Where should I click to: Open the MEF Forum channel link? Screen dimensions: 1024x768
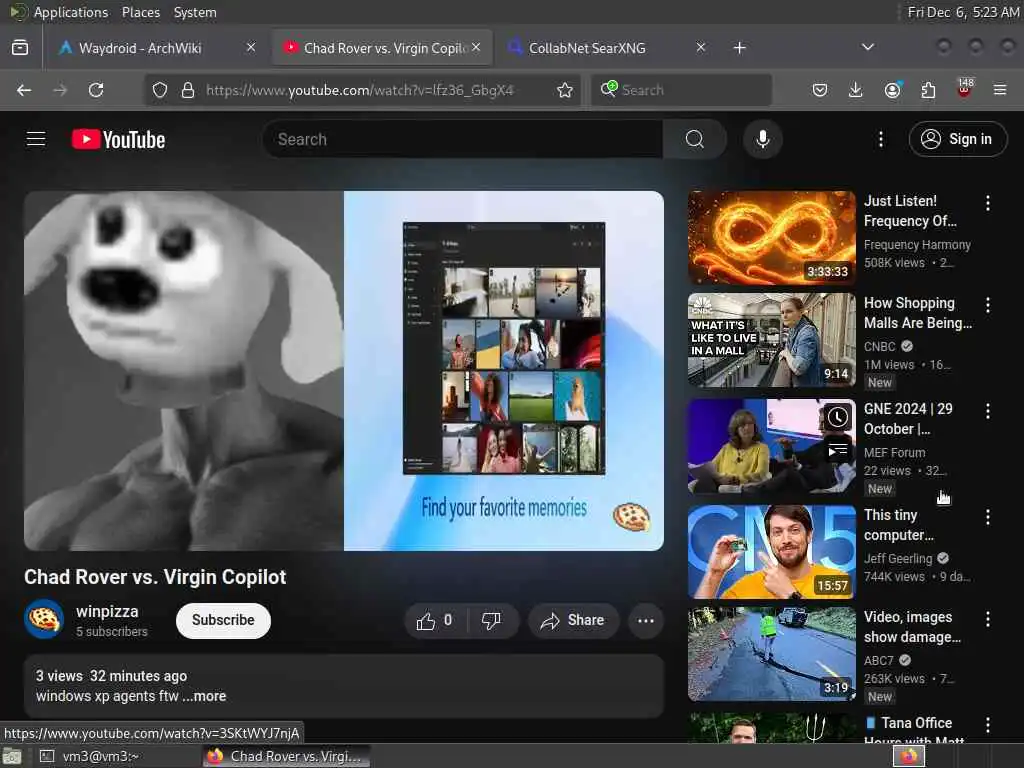click(x=894, y=453)
